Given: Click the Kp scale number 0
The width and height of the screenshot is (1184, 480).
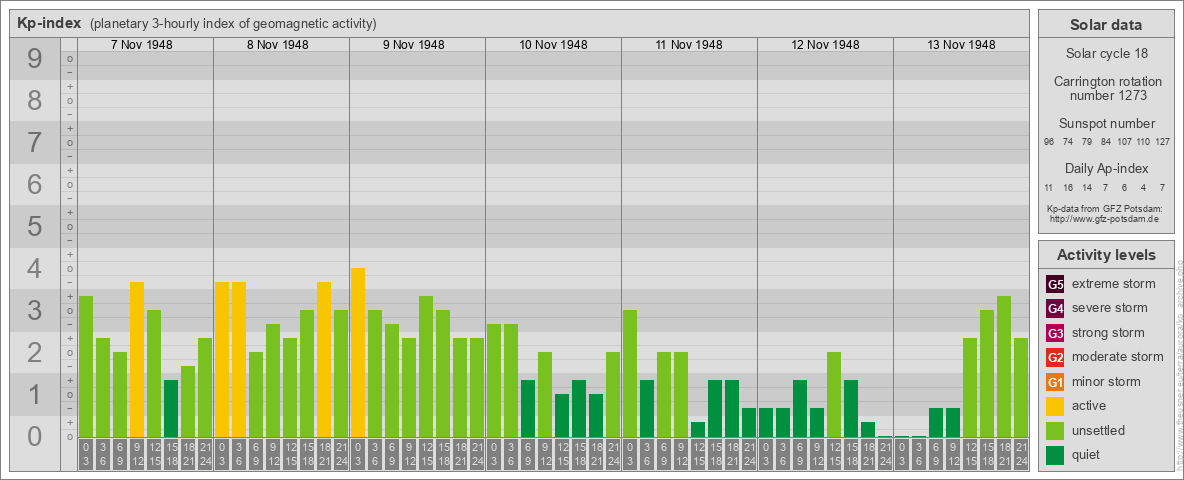Looking at the screenshot, I should click(34, 436).
